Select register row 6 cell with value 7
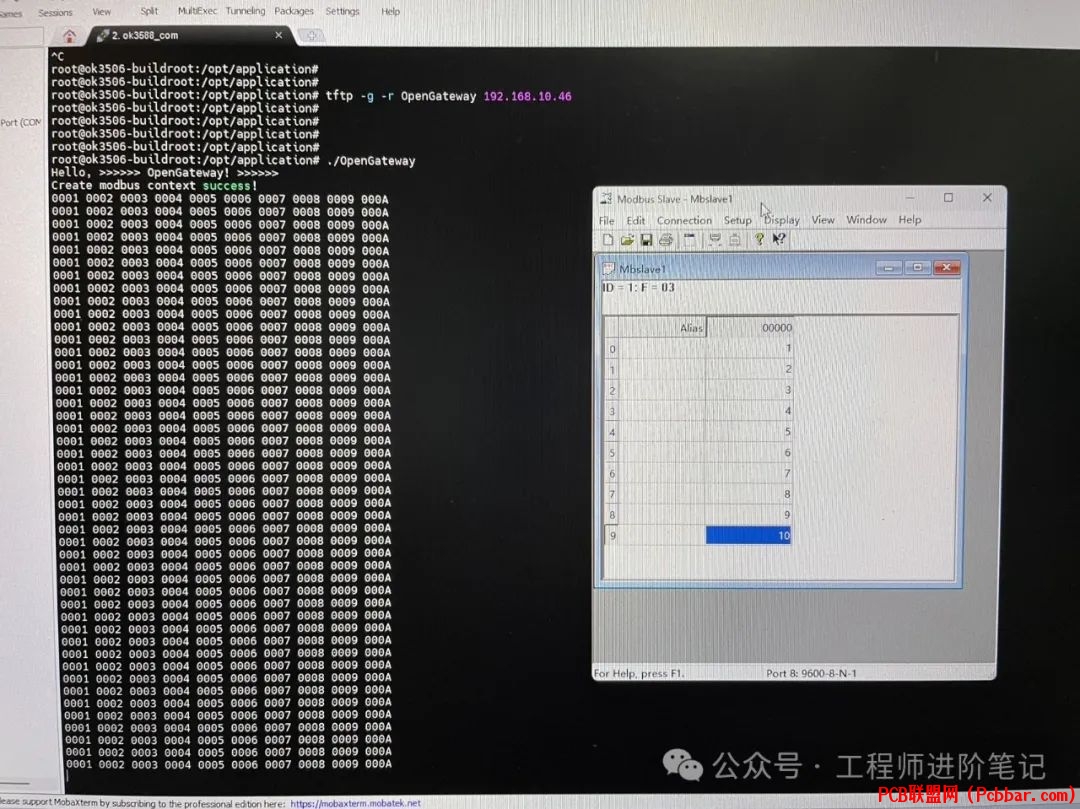Image resolution: width=1080 pixels, height=809 pixels. [749, 473]
